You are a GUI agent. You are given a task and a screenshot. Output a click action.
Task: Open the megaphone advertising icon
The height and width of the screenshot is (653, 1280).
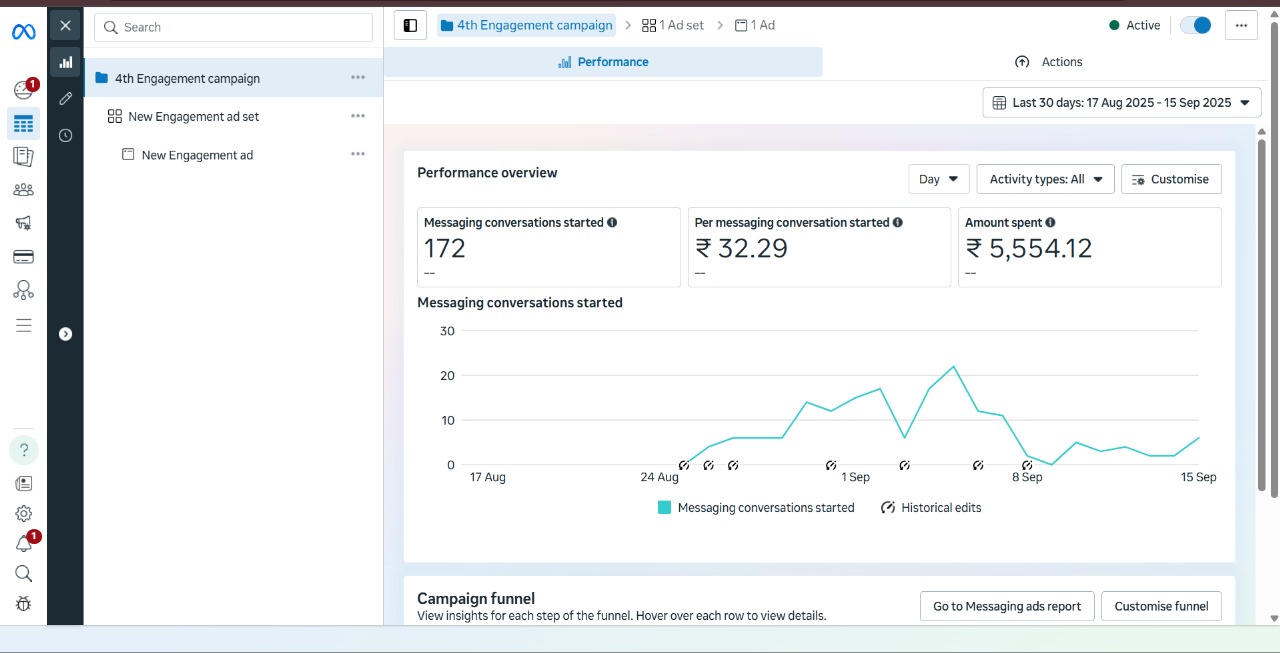(x=23, y=223)
